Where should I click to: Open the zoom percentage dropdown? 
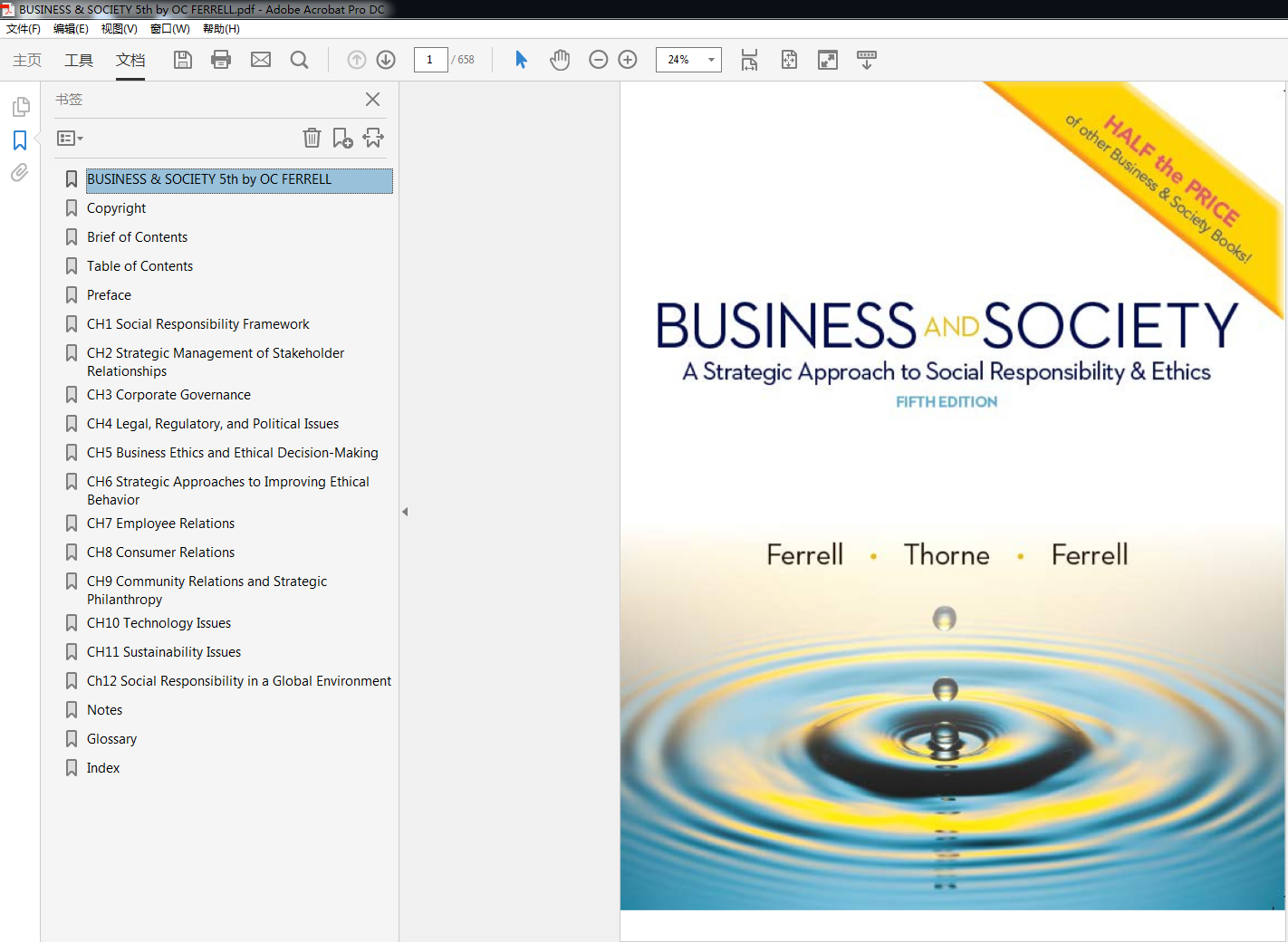point(711,60)
